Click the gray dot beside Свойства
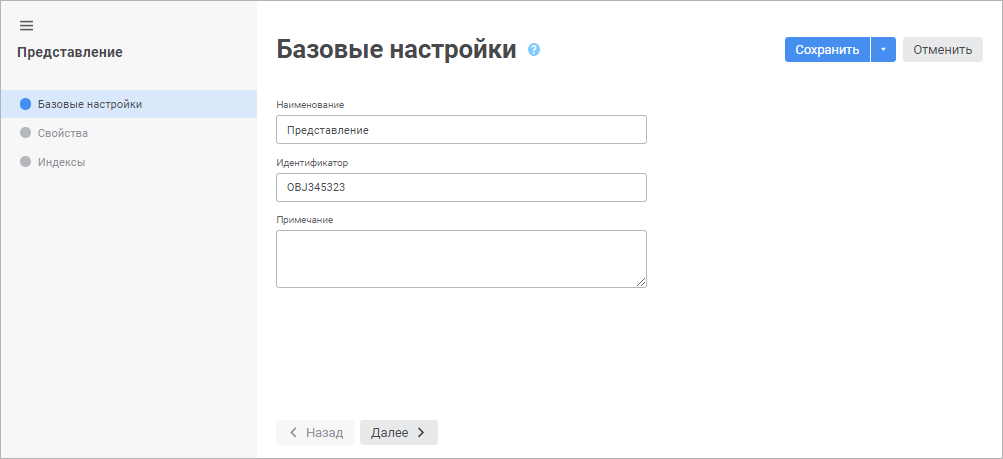 [26, 133]
